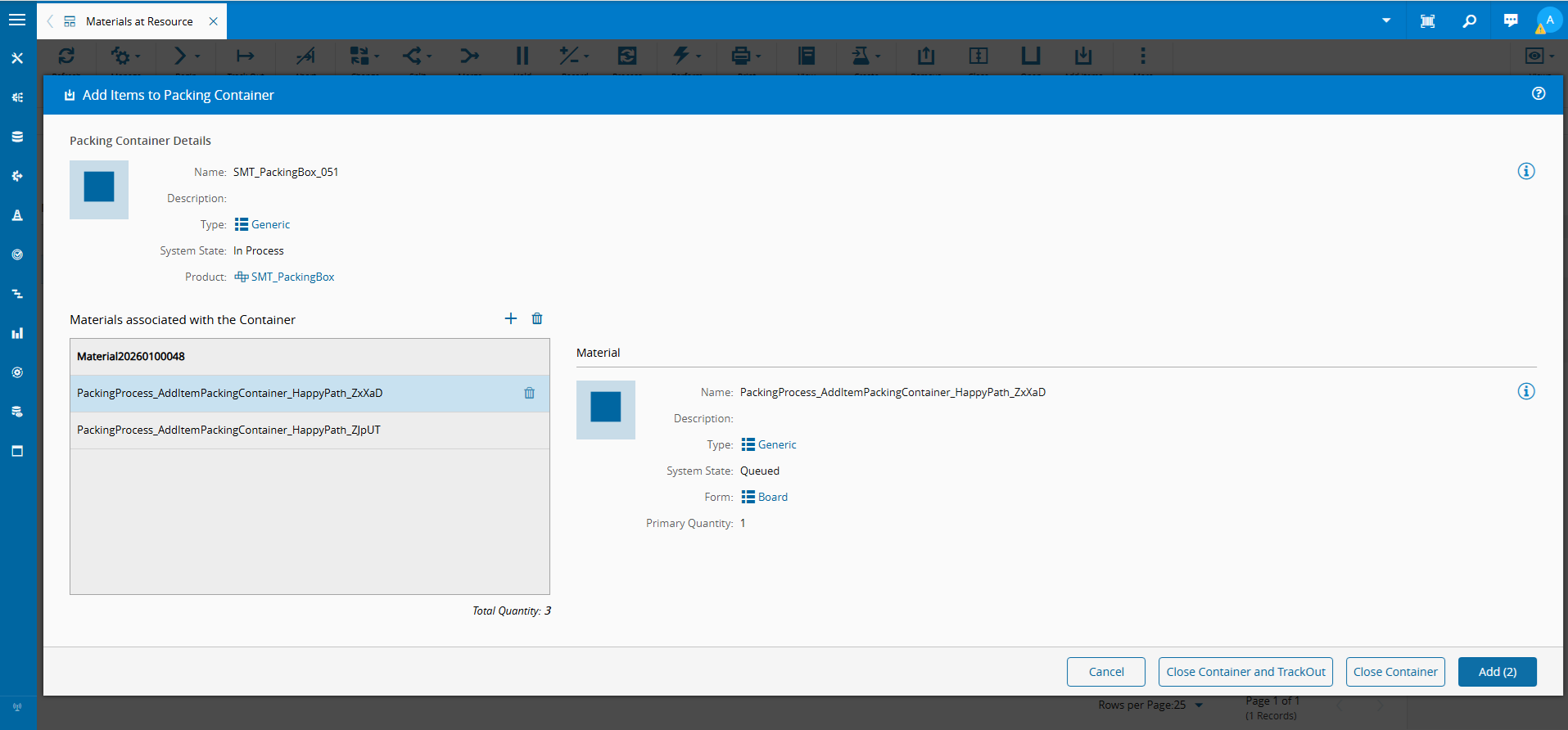Click trash icon above the materials list
The width and height of the screenshot is (1568, 730).
click(537, 318)
